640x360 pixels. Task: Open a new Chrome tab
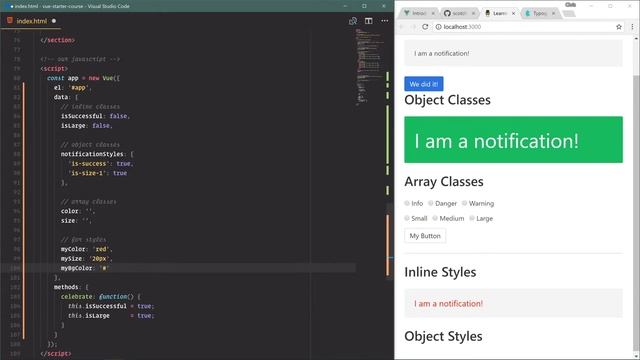tap(569, 13)
